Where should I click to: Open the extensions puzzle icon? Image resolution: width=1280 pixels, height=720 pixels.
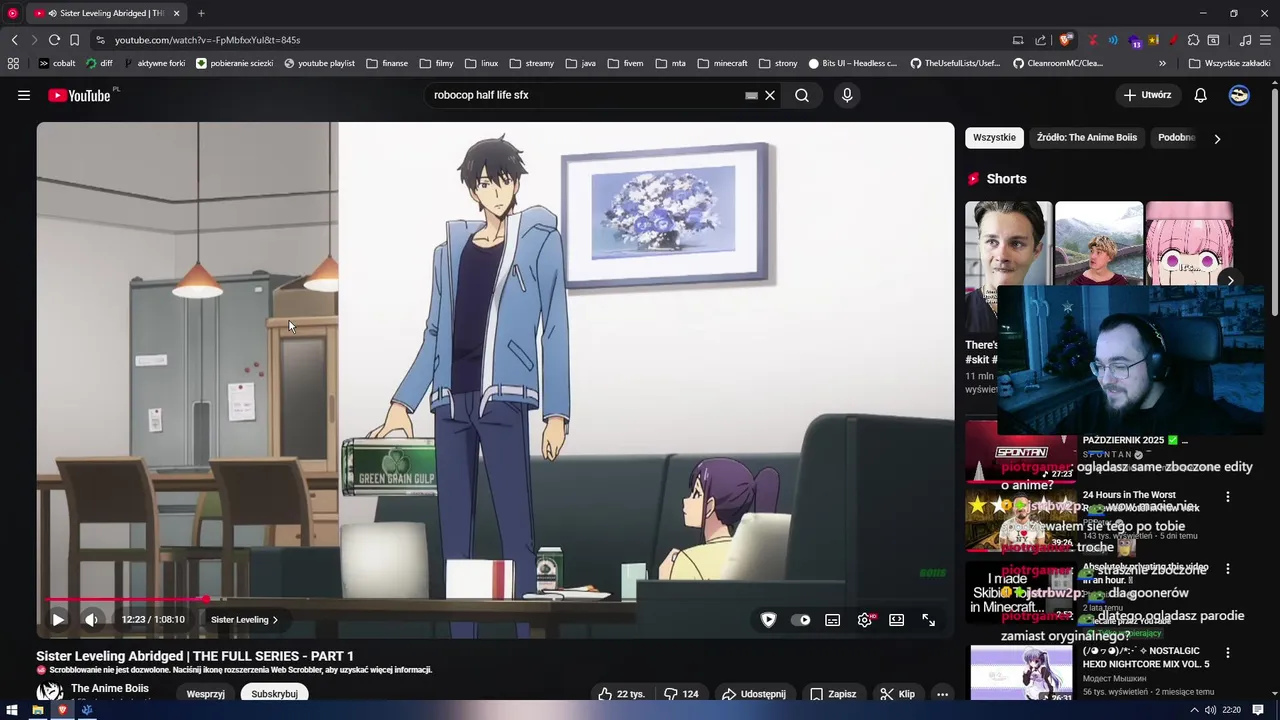coord(1193,40)
